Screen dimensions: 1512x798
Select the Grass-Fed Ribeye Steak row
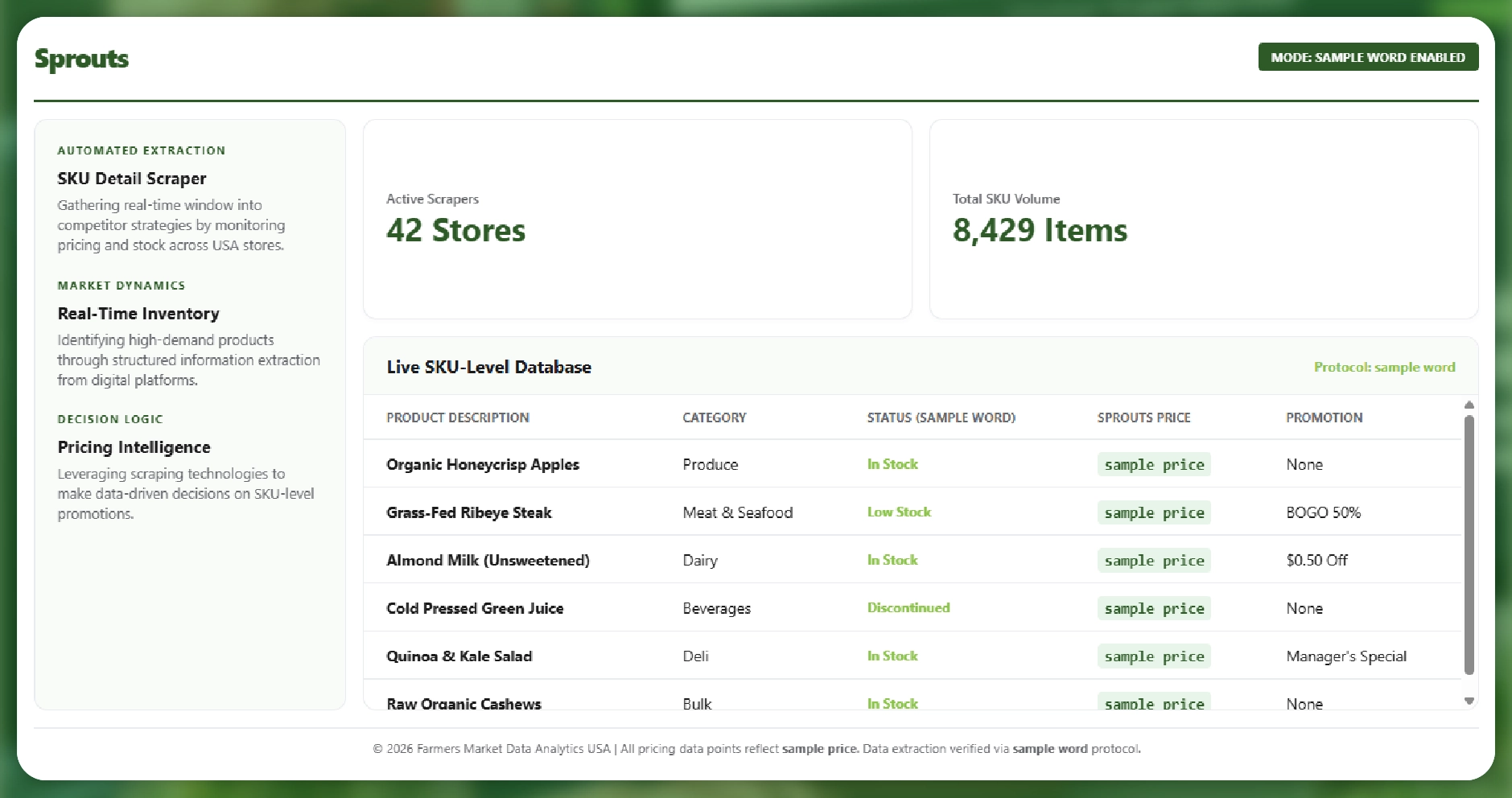pos(468,512)
